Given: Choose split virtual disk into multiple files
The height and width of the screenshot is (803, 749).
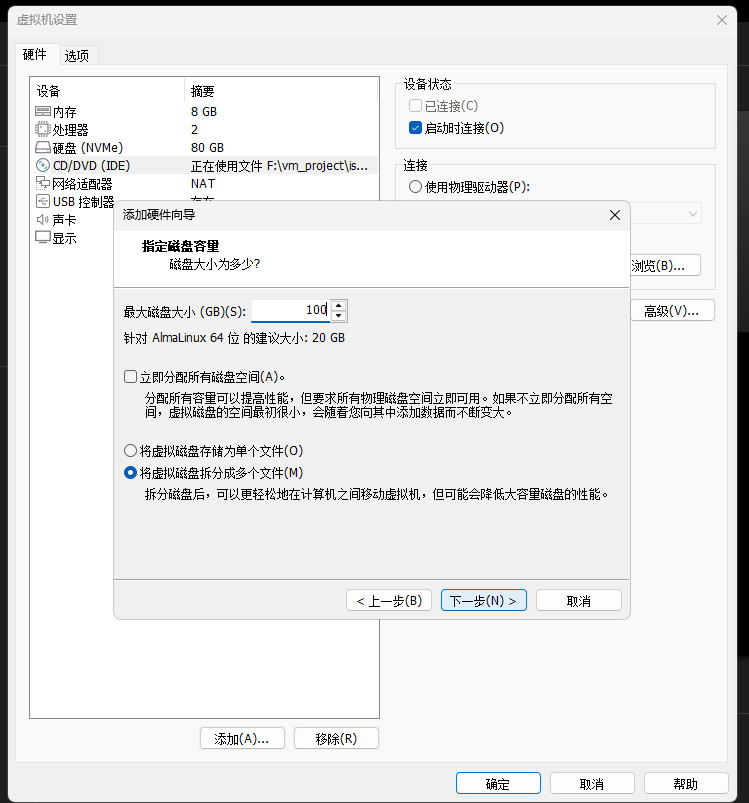Looking at the screenshot, I should [x=130, y=472].
